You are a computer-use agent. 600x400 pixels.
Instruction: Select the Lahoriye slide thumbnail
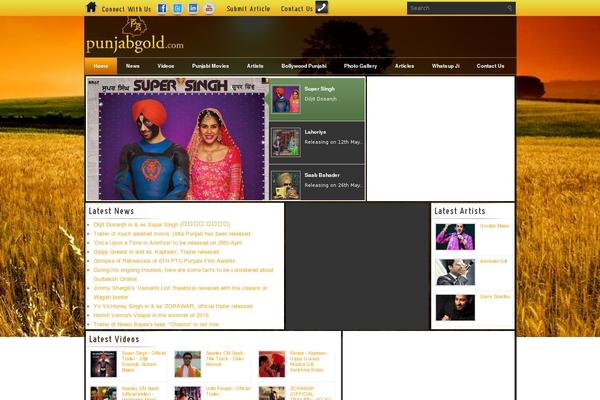pos(286,142)
